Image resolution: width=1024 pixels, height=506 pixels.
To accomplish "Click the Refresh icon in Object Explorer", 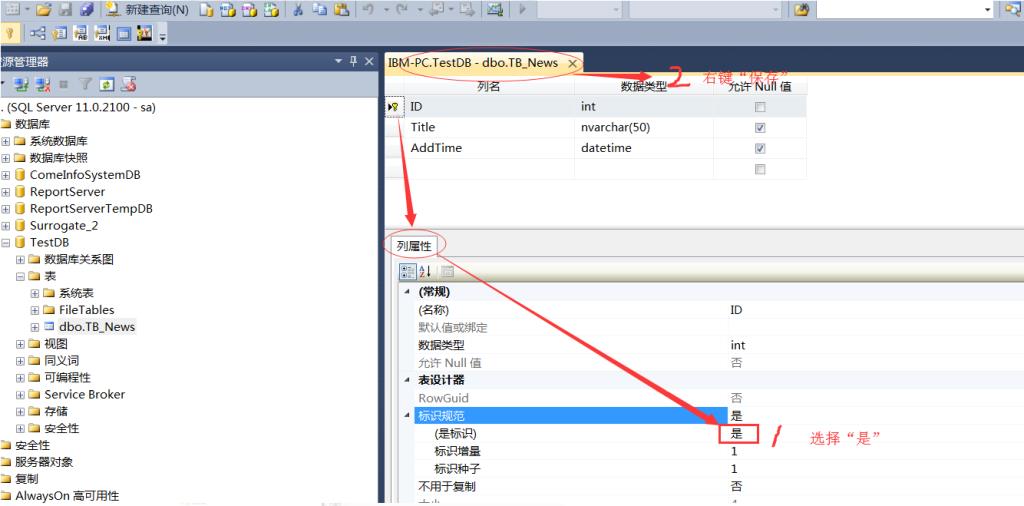I will 106,84.
